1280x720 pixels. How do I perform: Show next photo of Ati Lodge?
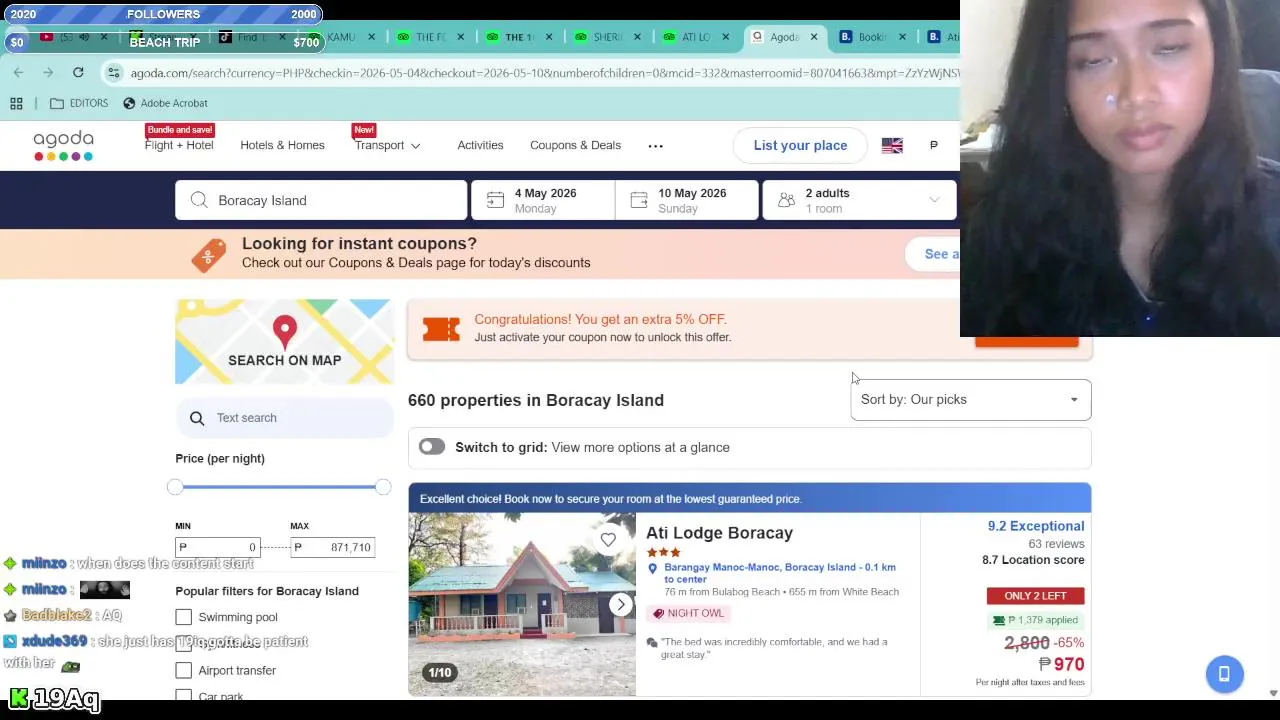coord(621,604)
